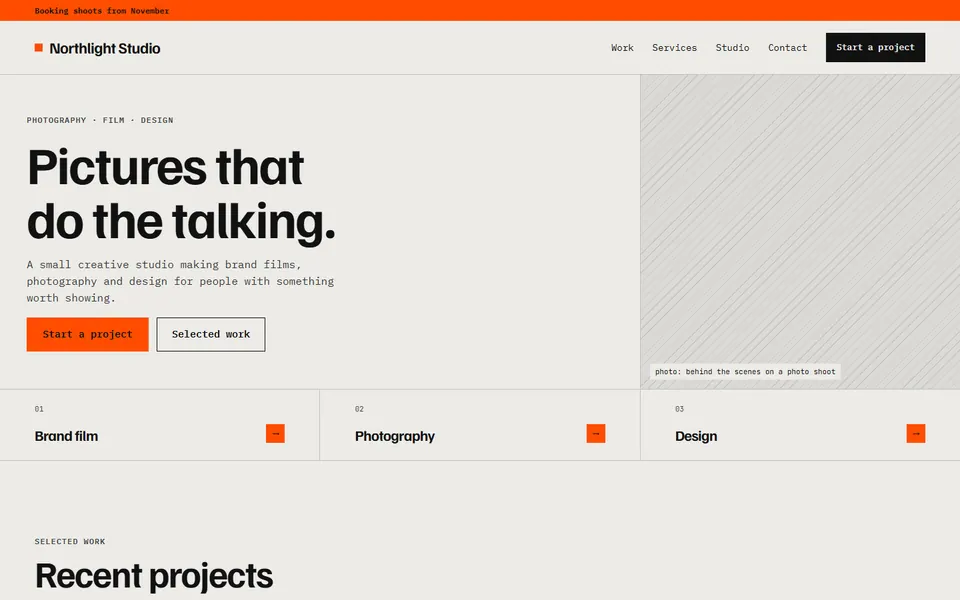
Task: Click the black Start a project header button
Action: click(876, 47)
